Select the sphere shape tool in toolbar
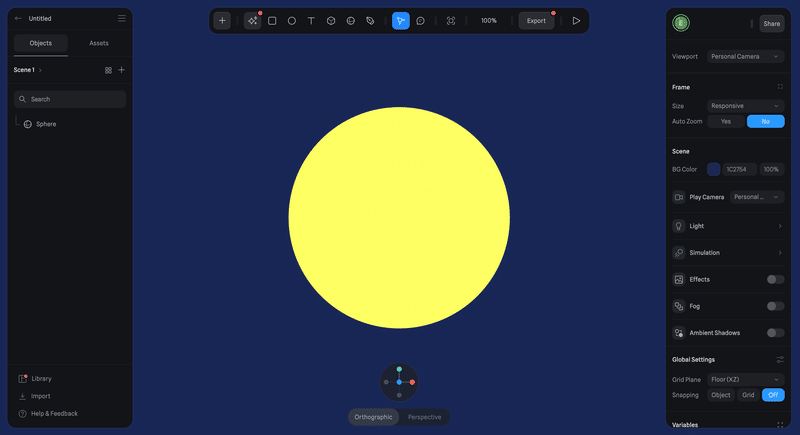The width and height of the screenshot is (800, 435). point(351,21)
